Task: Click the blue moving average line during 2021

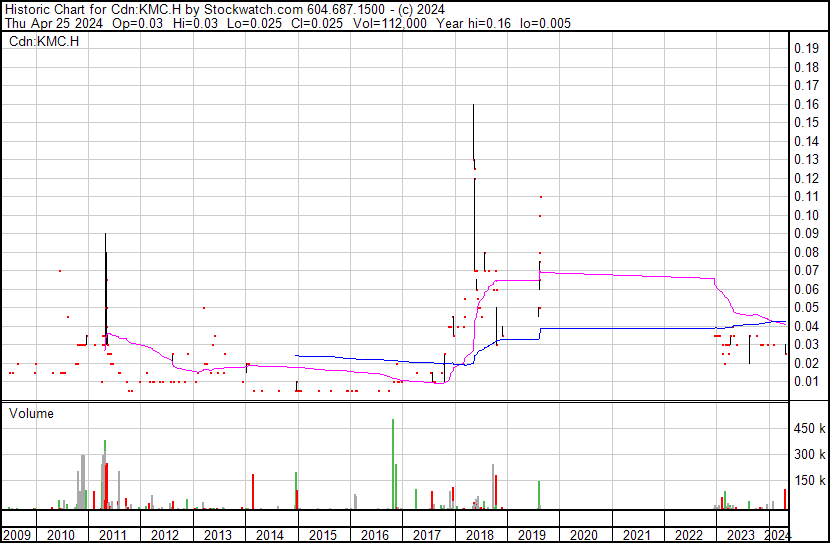Action: [x=636, y=329]
